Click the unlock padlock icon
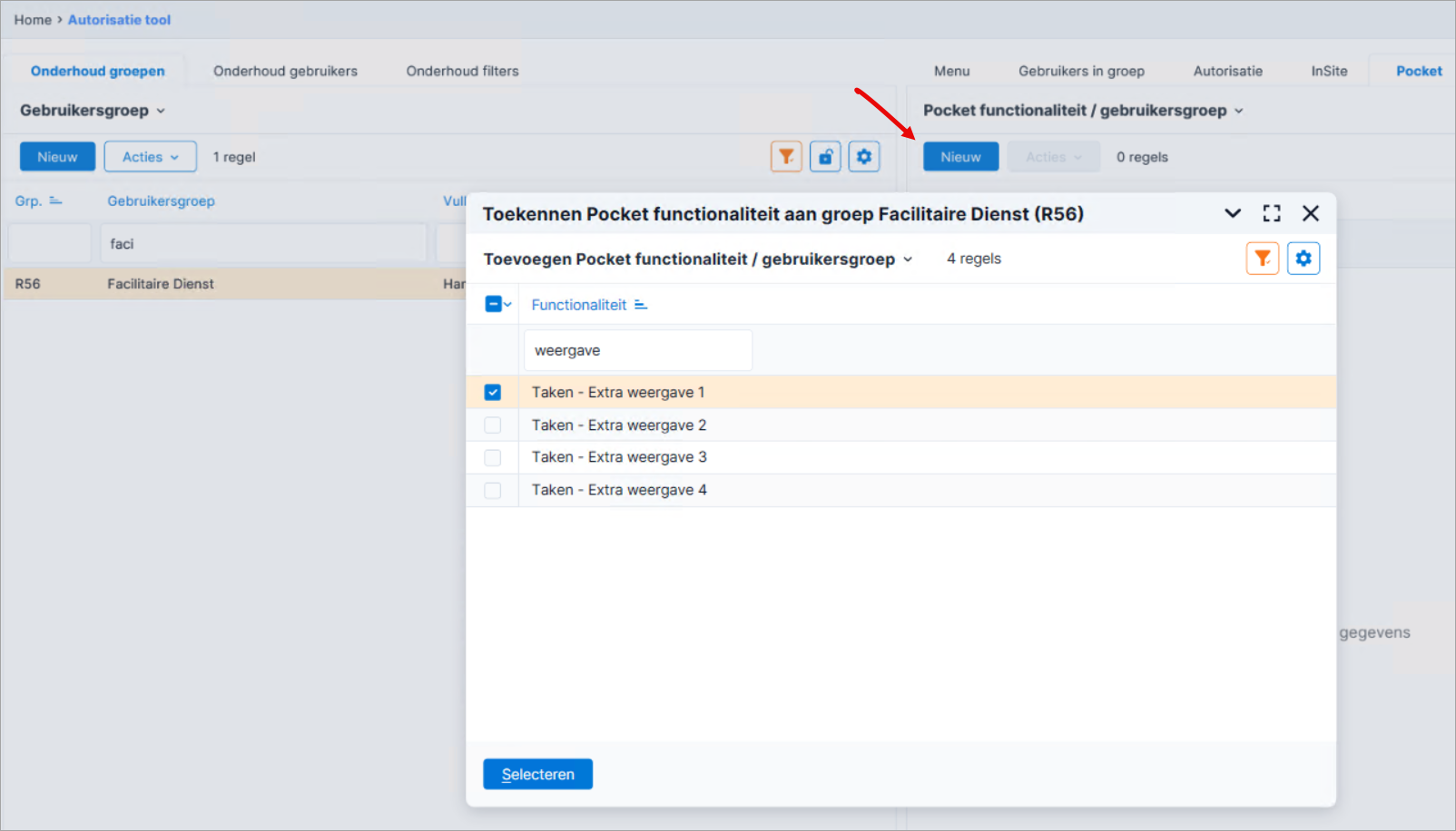Image resolution: width=1456 pixels, height=831 pixels. coord(825,157)
